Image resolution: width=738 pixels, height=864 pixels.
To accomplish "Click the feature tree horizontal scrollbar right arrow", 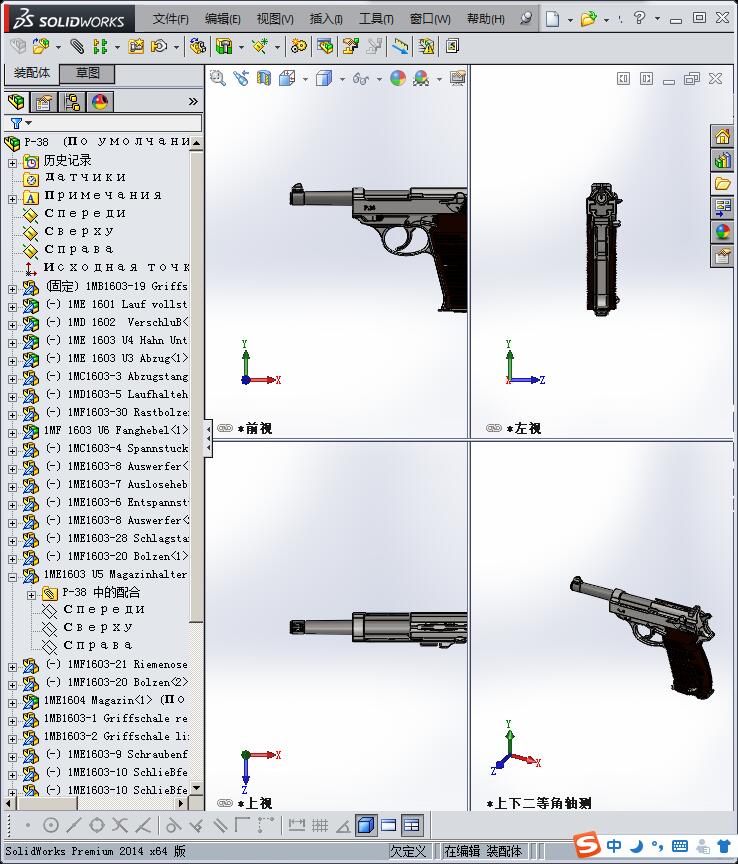I will tap(181, 804).
